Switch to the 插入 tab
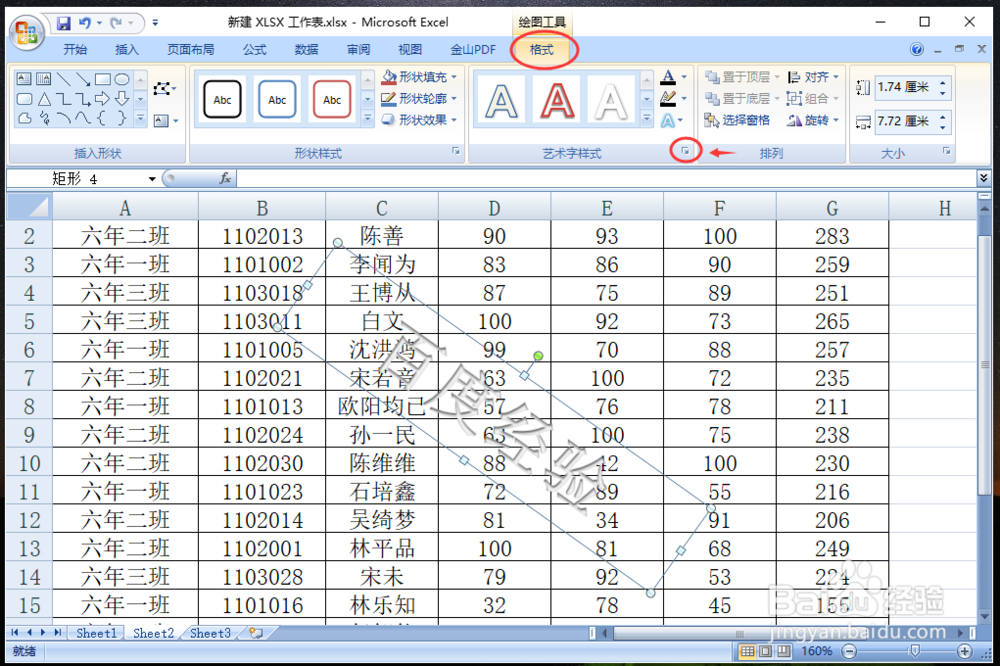Screen dimensions: 1000x666 (x=126, y=50)
